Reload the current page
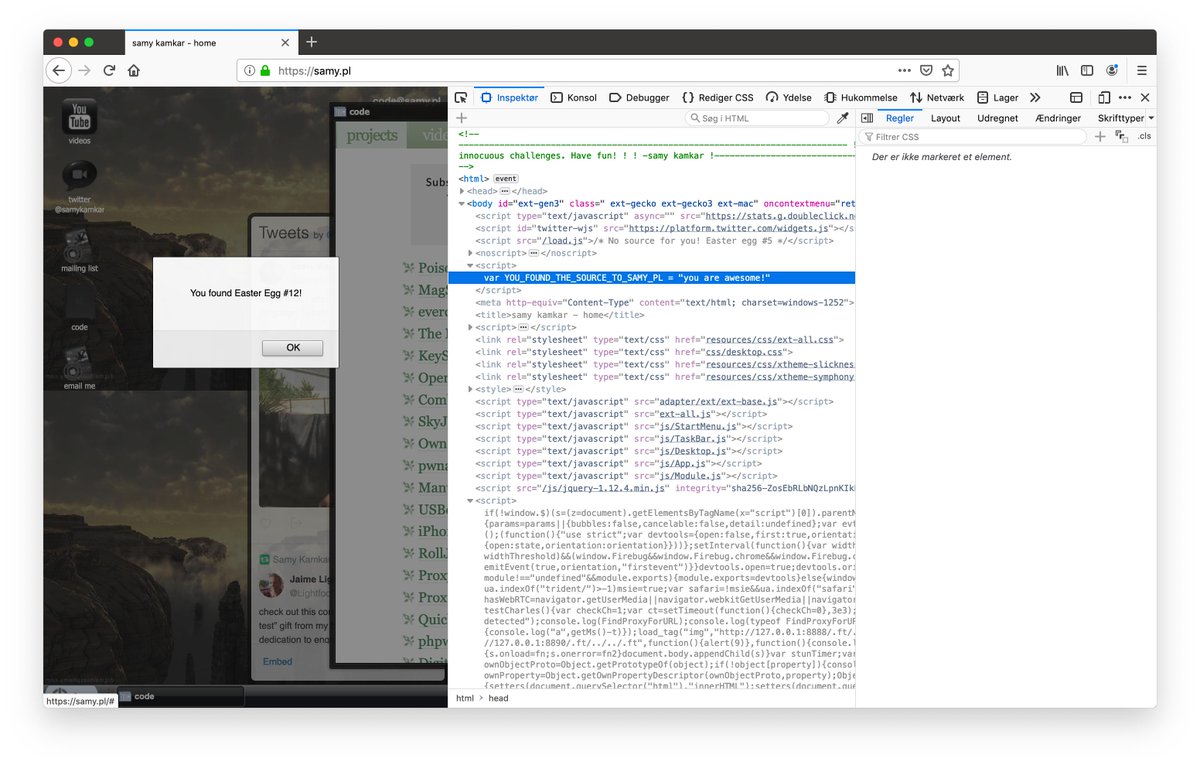The image size is (1200, 765). [x=109, y=70]
